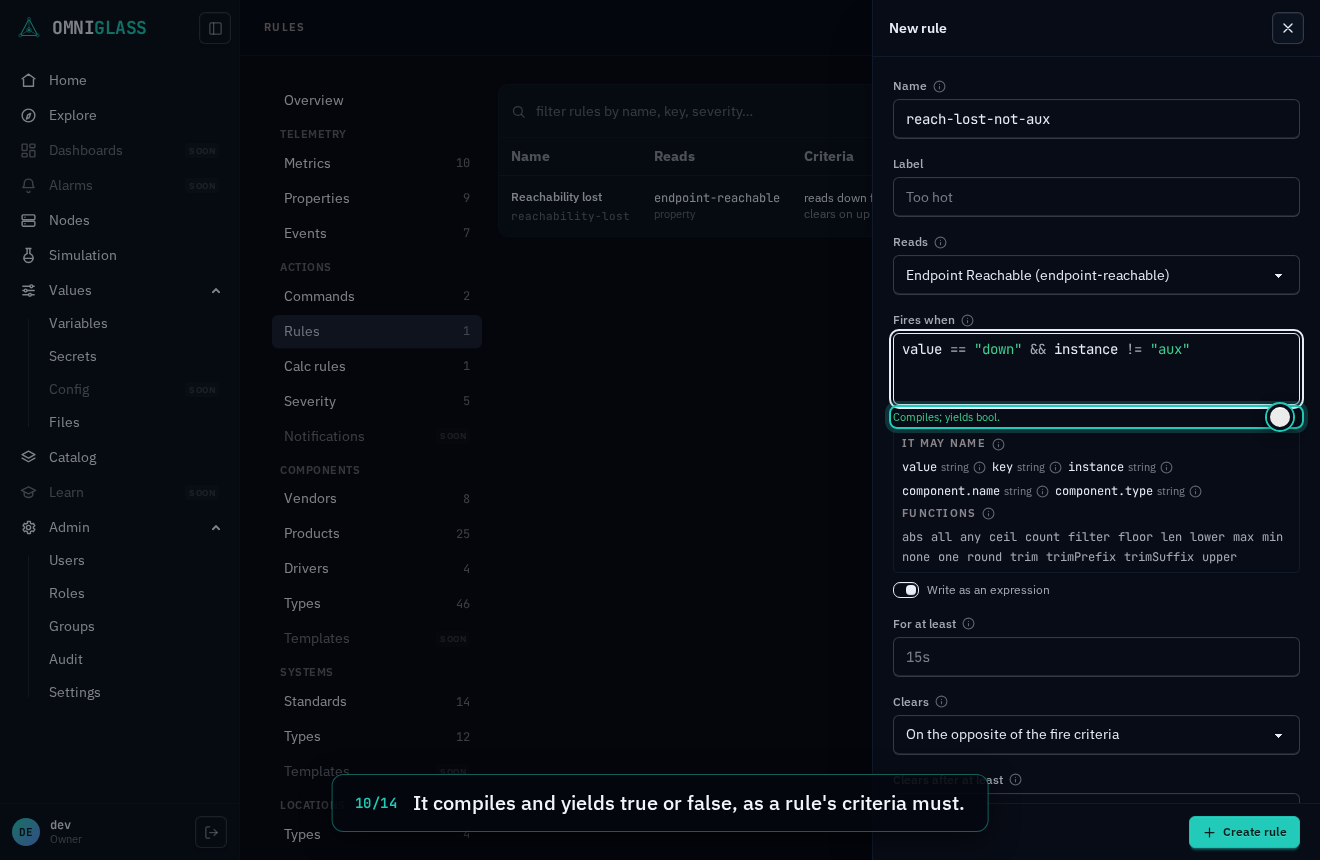The width and height of the screenshot is (1320, 860).
Task: Click the sign-out icon beside dev
Action: click(x=211, y=832)
